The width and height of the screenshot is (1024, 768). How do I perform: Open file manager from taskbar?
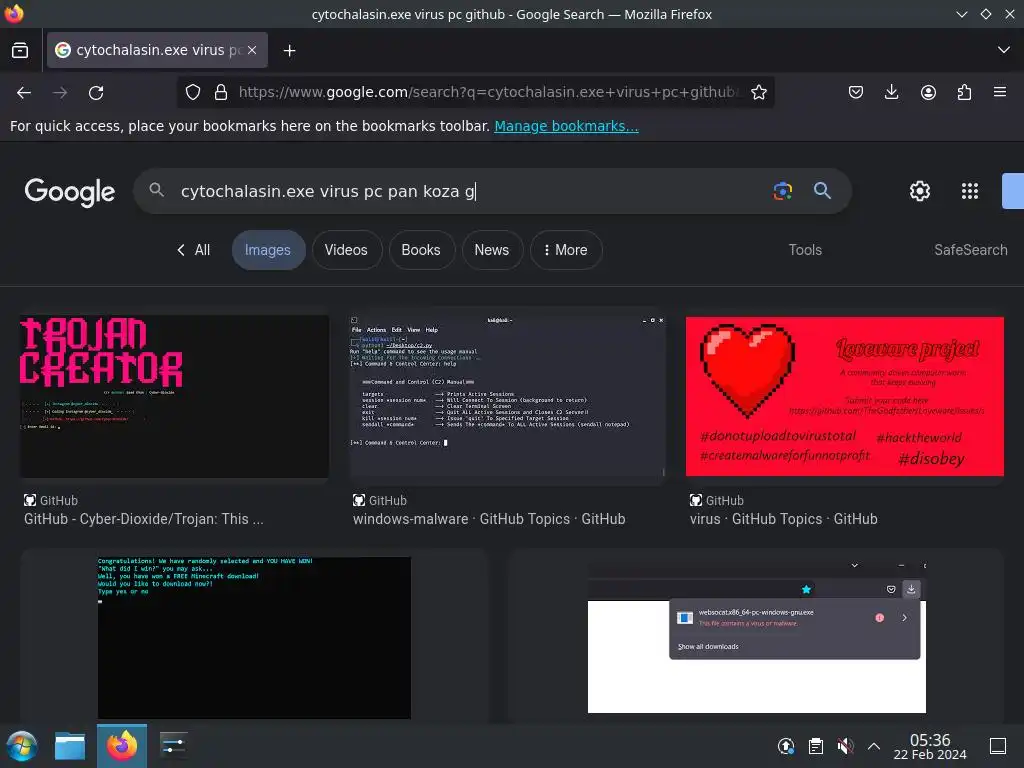coord(70,746)
